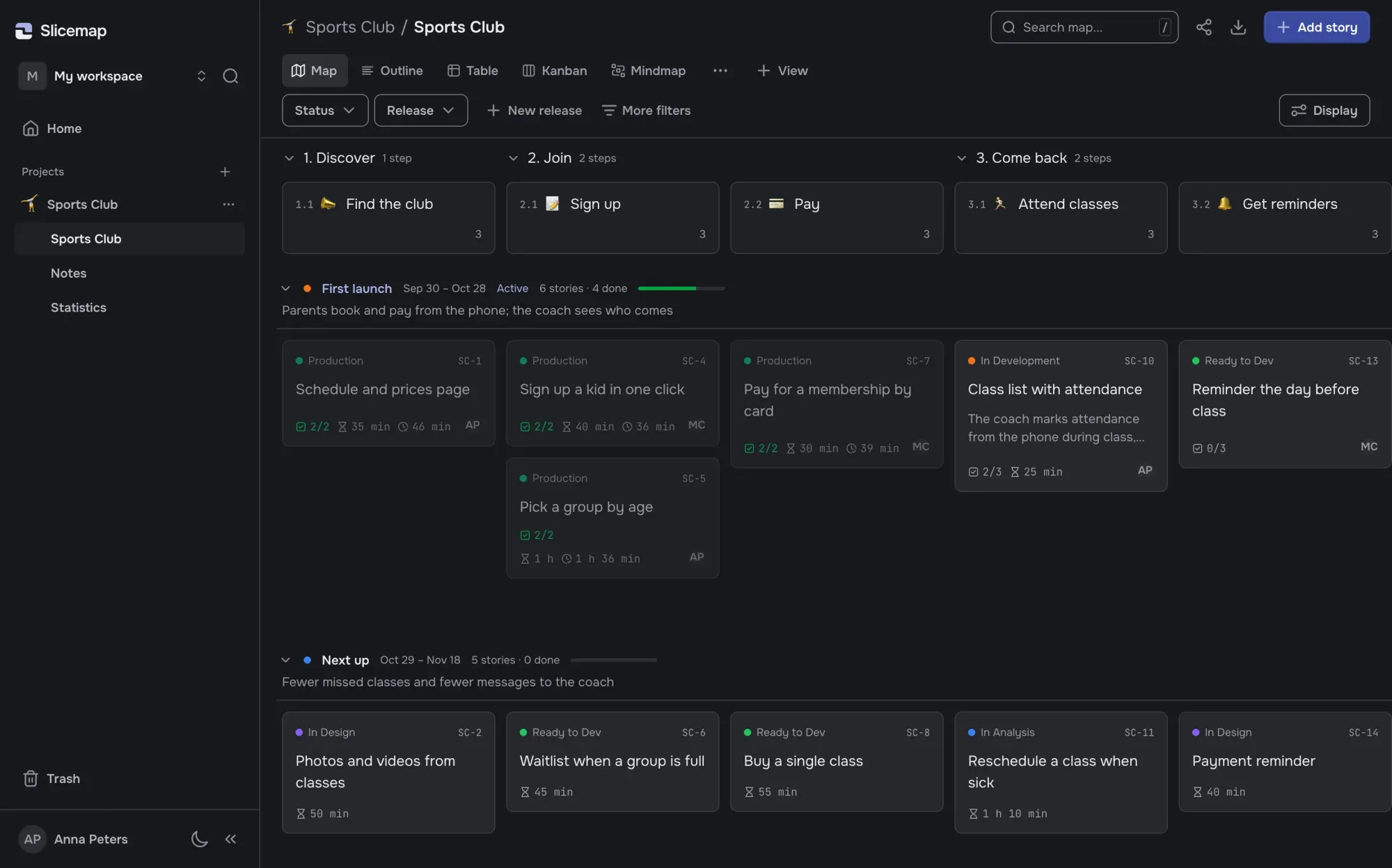Open the Status filter dropdown
This screenshot has height=868, width=1392.
(325, 110)
